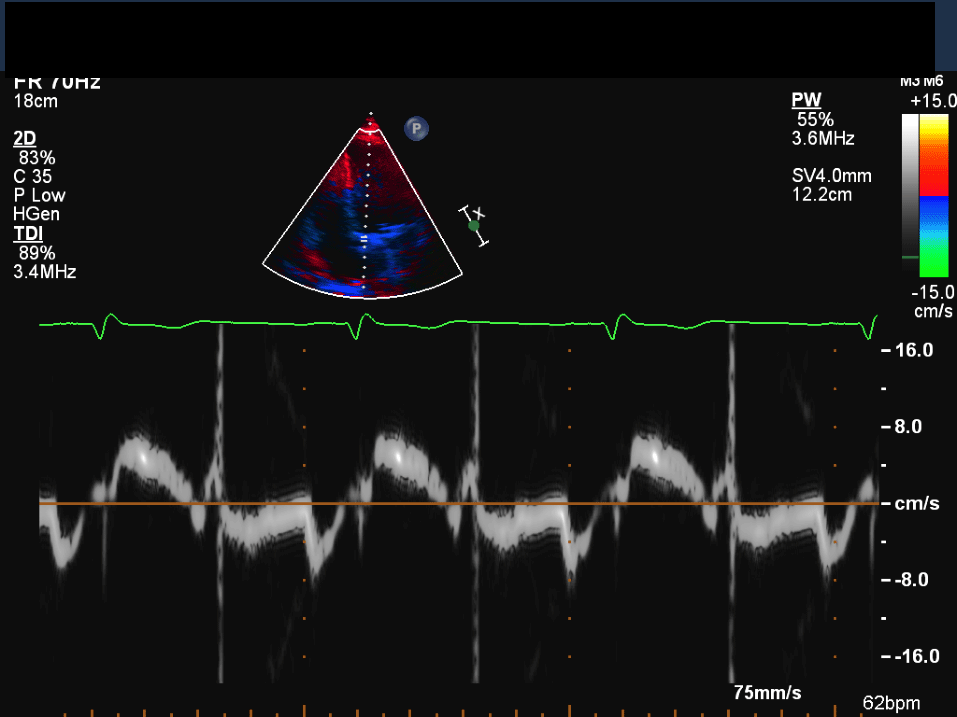Click the blue P orientation marker
The width and height of the screenshot is (957, 717).
tap(416, 128)
